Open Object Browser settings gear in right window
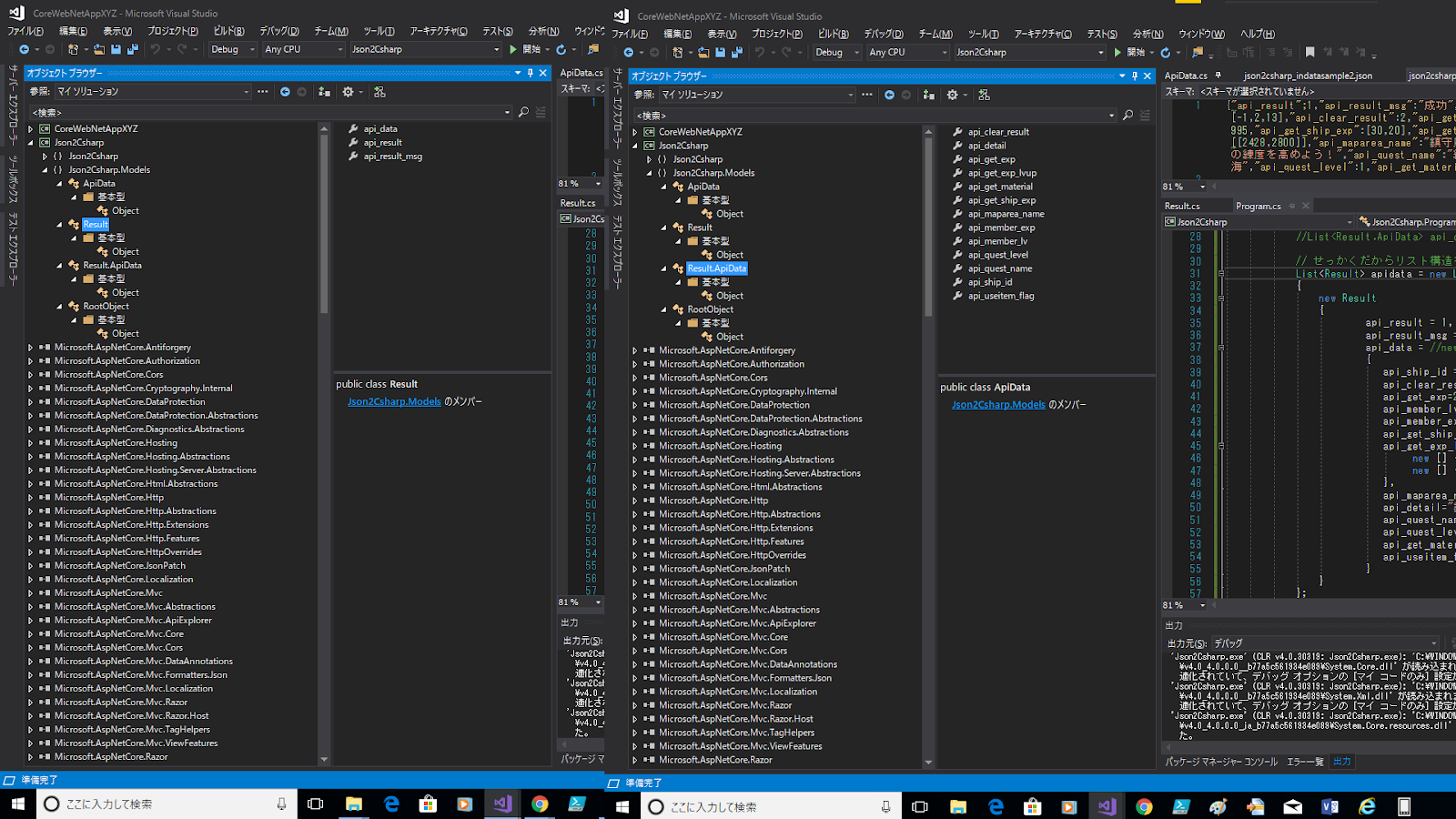Image resolution: width=1456 pixels, height=819 pixels. tap(952, 95)
